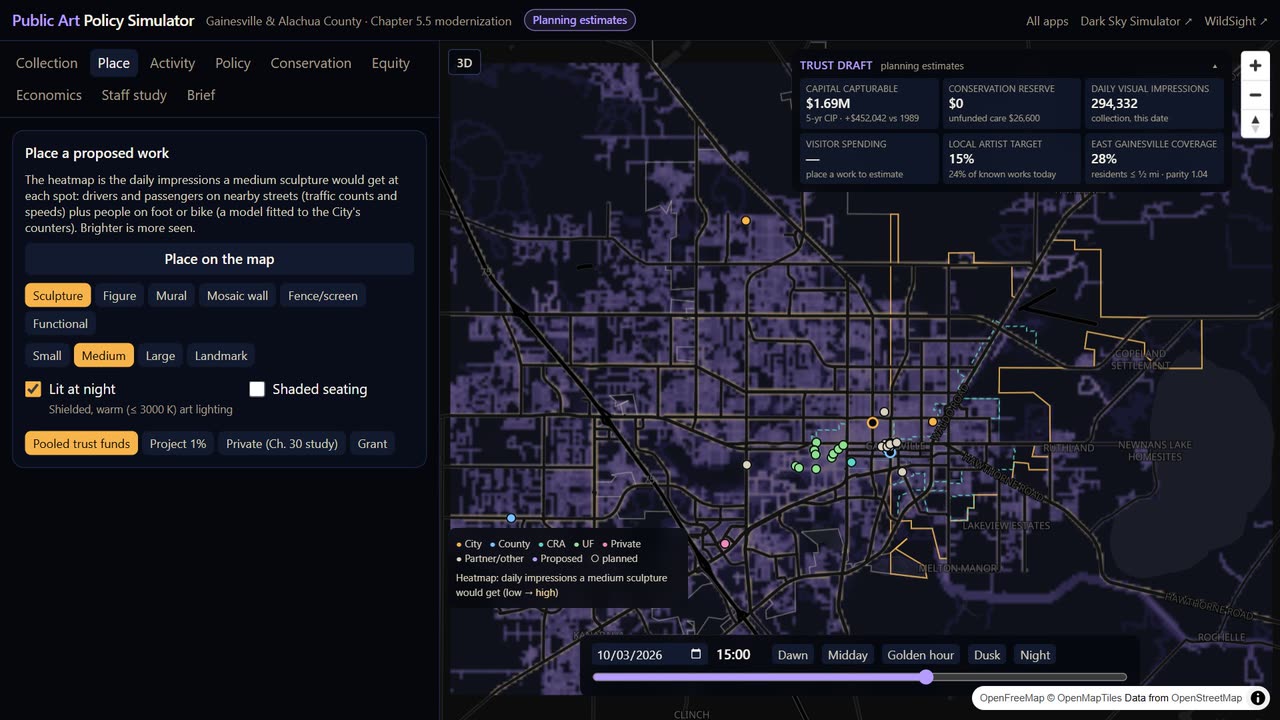Zoom in with the map plus button
Image resolution: width=1280 pixels, height=720 pixels.
click(x=1255, y=66)
